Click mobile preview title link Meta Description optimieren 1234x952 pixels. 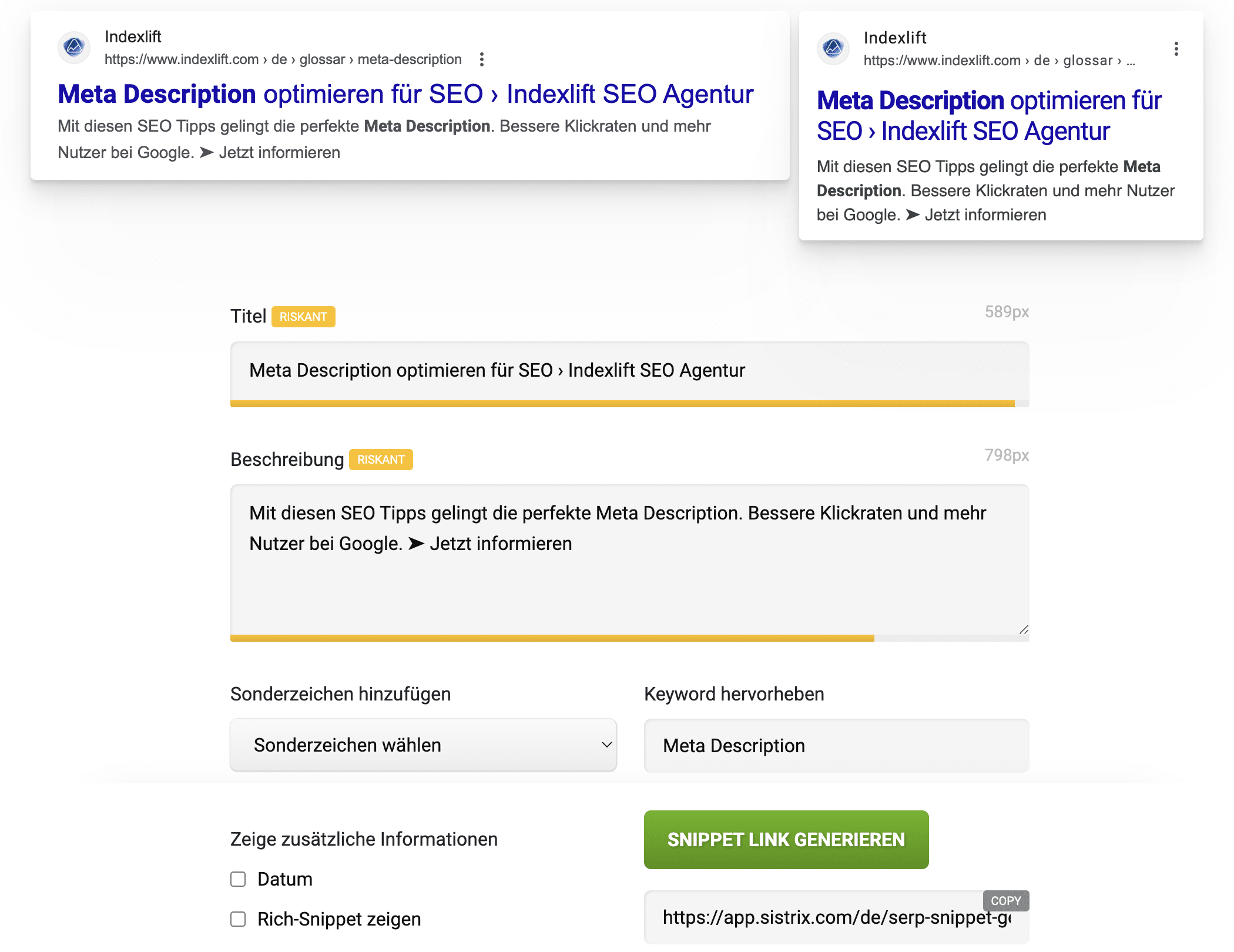pos(989,116)
